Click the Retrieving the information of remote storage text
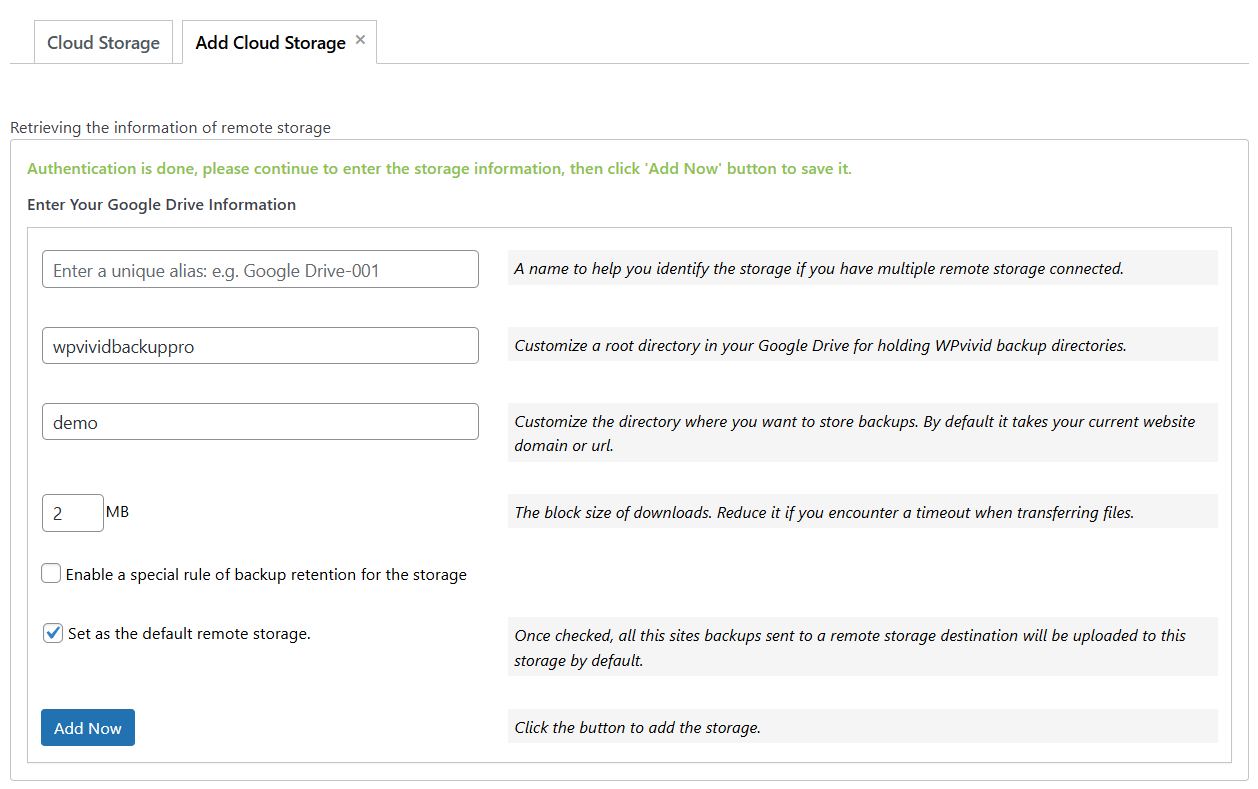Image resolution: width=1258 pixels, height=789 pixels. [x=170, y=128]
